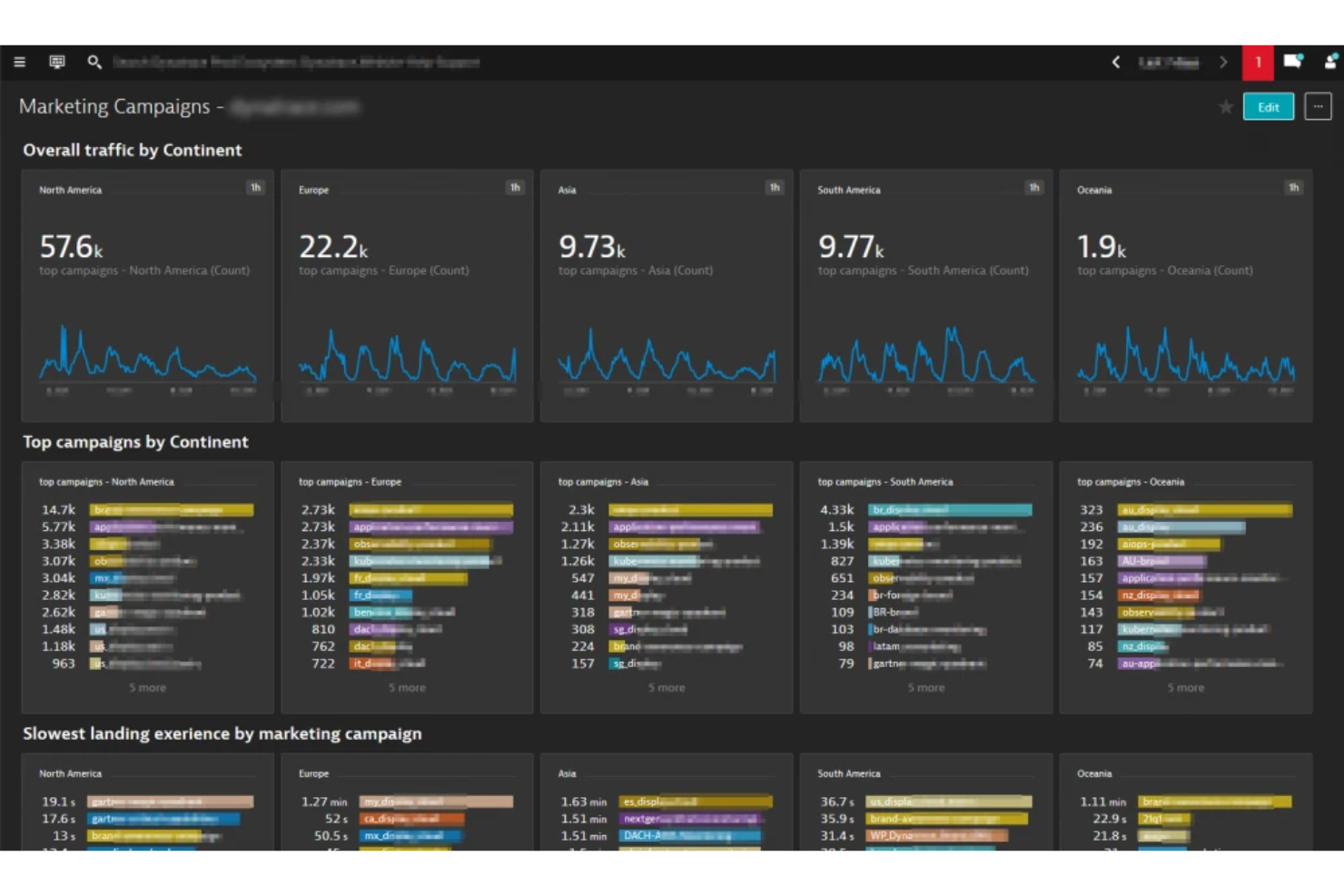
Task: Click the Edit button
Action: coord(1268,106)
